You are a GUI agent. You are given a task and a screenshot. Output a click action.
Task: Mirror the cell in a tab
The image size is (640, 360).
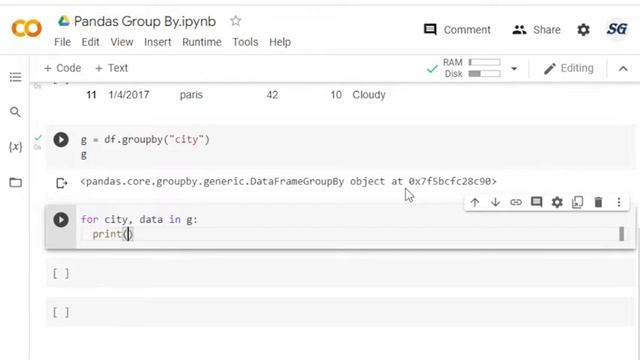coord(578,202)
